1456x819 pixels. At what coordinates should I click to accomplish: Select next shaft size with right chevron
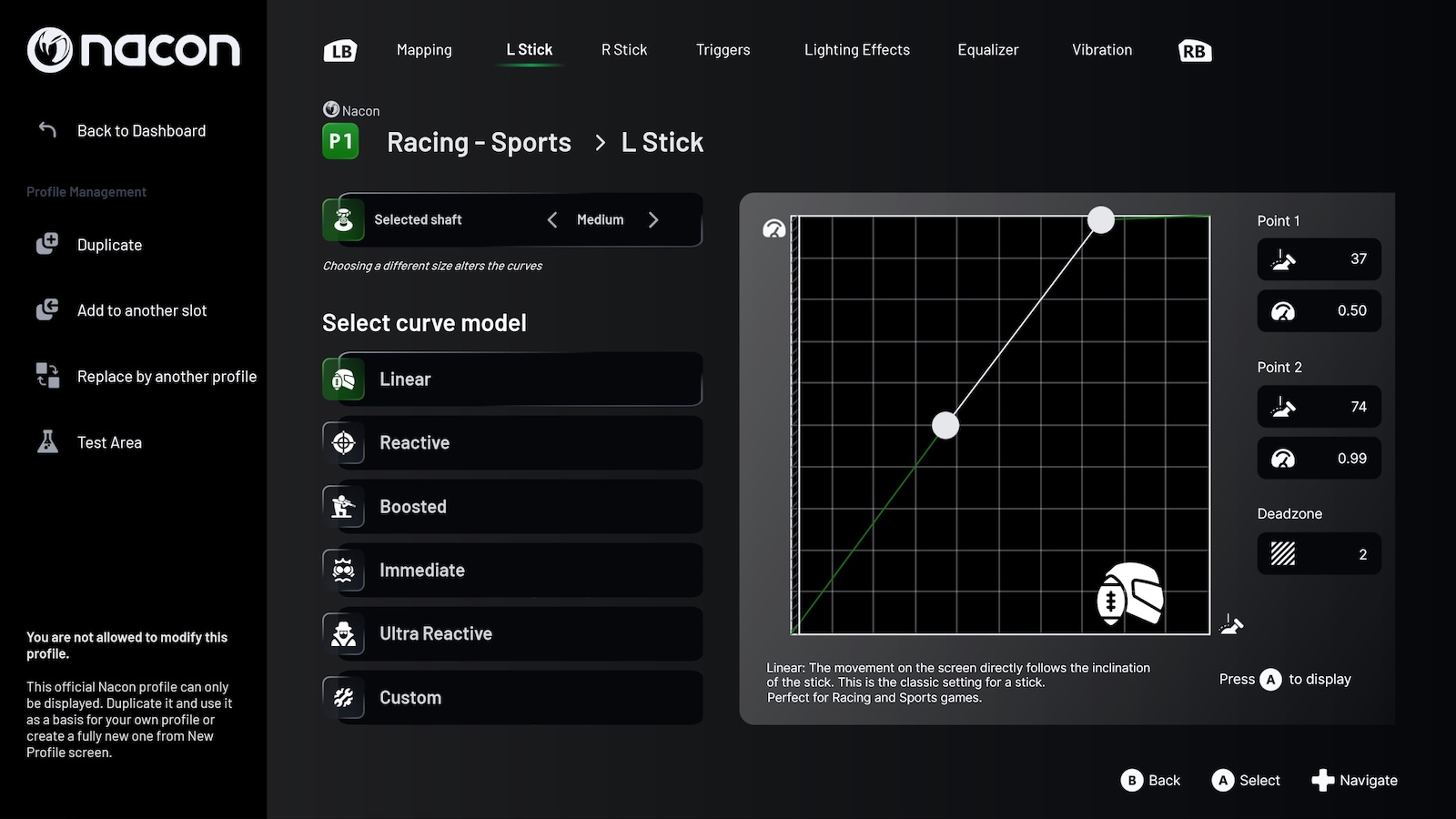coord(653,219)
